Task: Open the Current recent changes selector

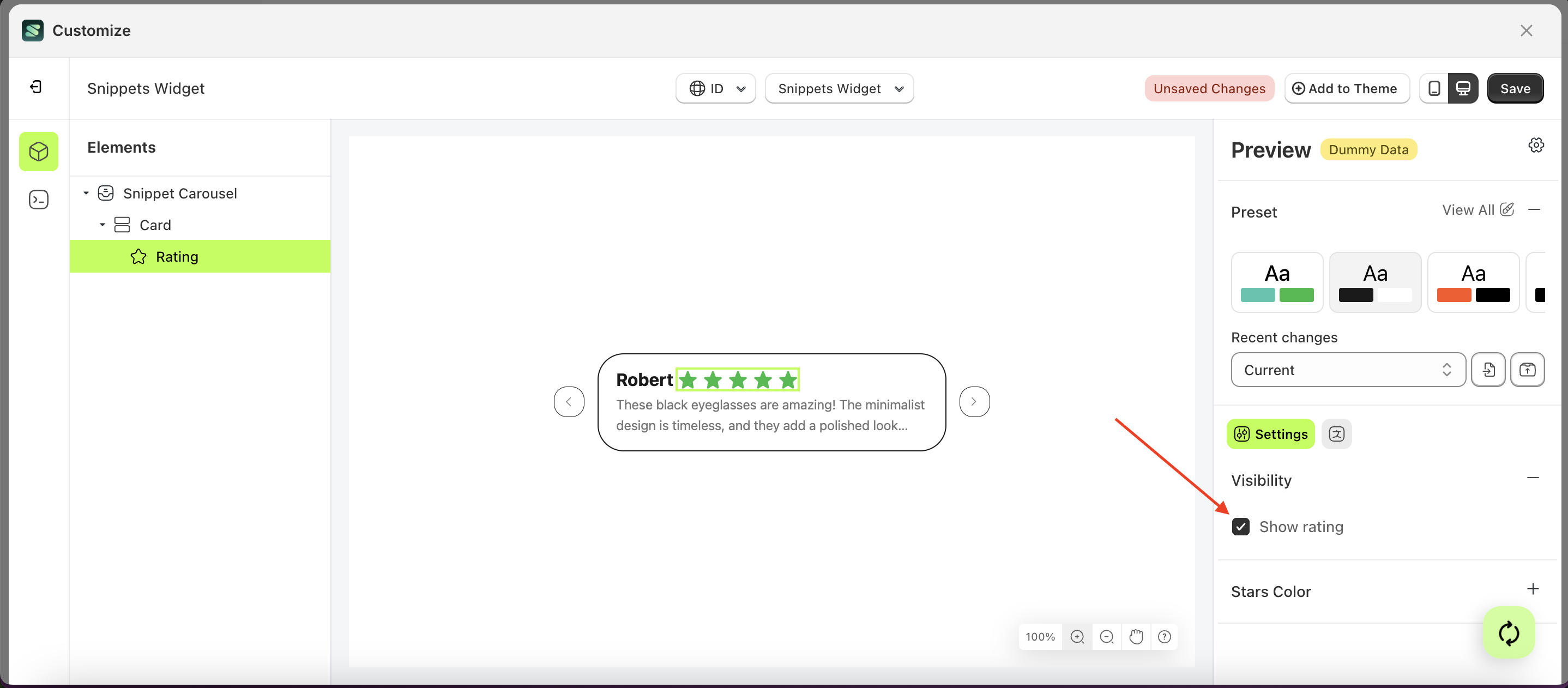Action: point(1347,370)
